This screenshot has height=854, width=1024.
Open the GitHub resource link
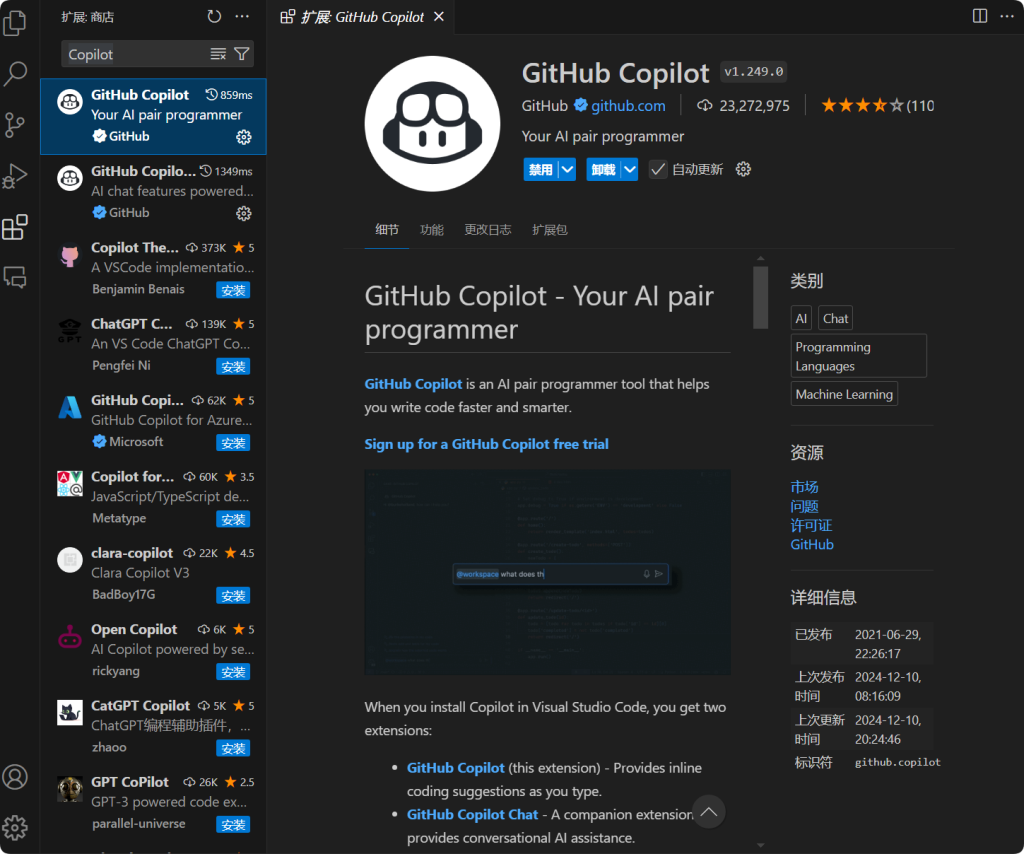(x=812, y=545)
